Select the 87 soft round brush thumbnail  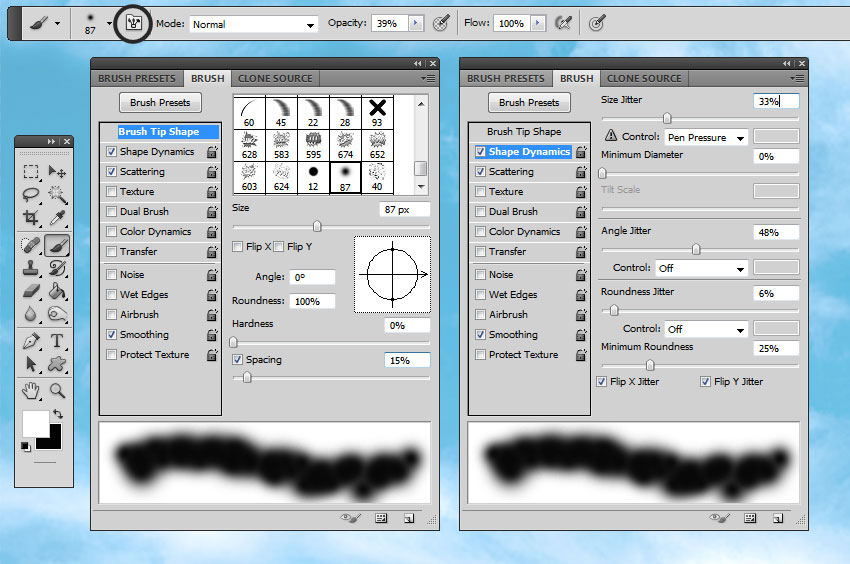coord(345,177)
